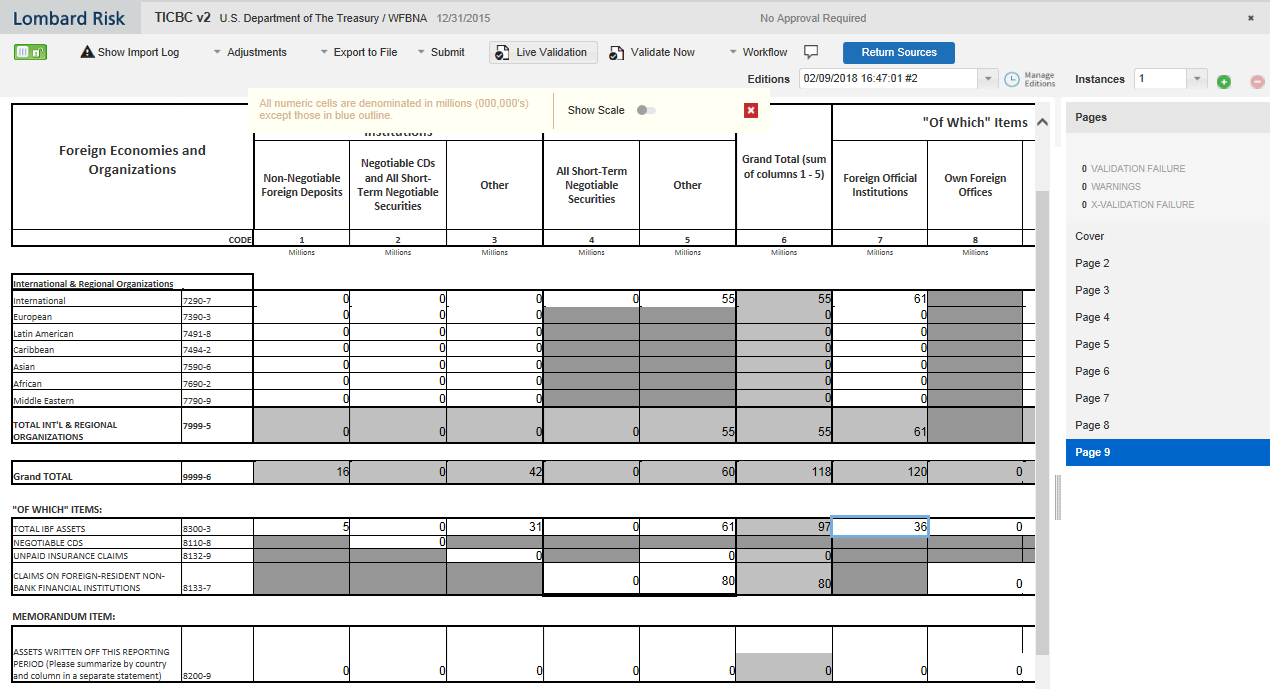Select TOTAL IBF ASSETS column 3 cell 31
Viewport: 1270px width, 689px height.
(x=494, y=527)
